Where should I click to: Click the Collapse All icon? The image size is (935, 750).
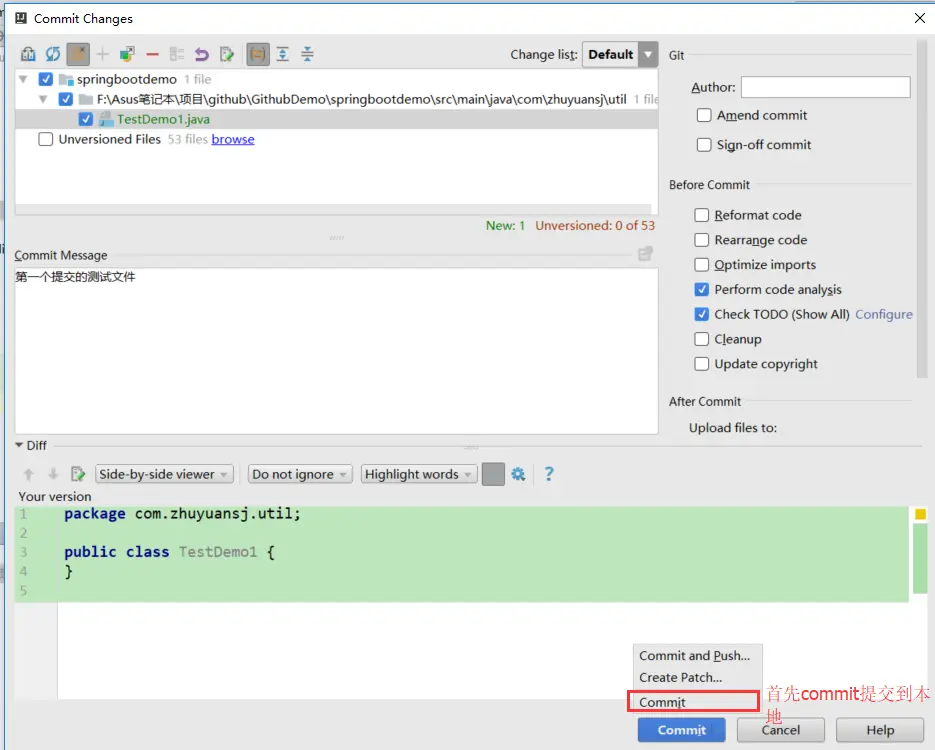[x=307, y=54]
